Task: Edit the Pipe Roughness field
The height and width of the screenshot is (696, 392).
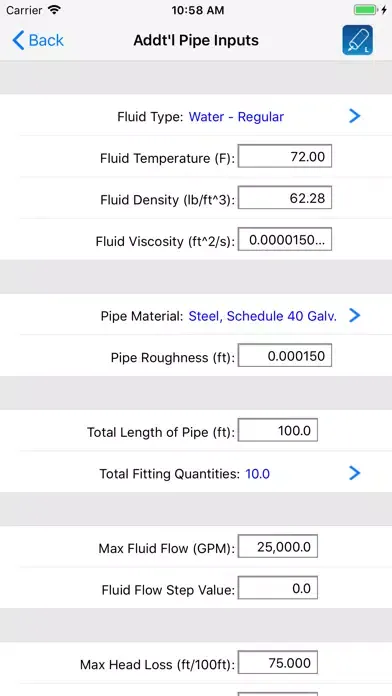Action: tap(285, 356)
